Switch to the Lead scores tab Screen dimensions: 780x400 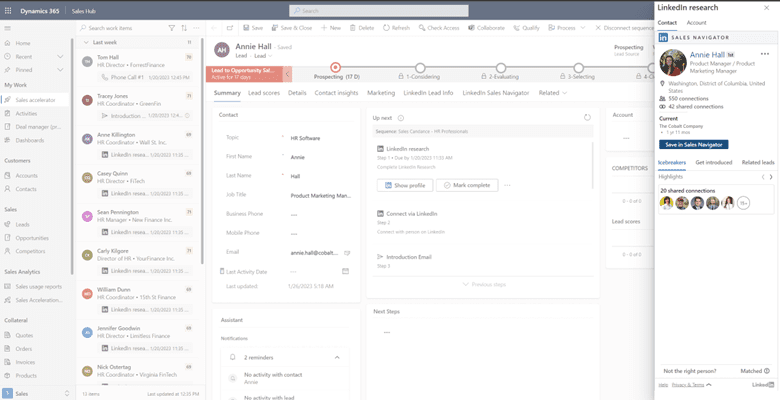264,93
